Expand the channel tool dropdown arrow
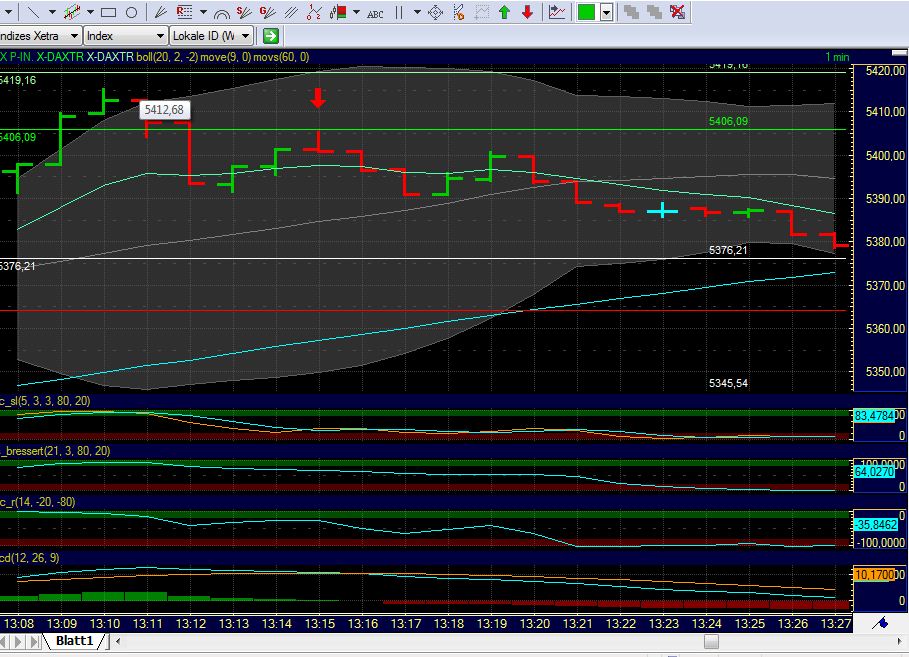The height and width of the screenshot is (657, 909). click(90, 12)
